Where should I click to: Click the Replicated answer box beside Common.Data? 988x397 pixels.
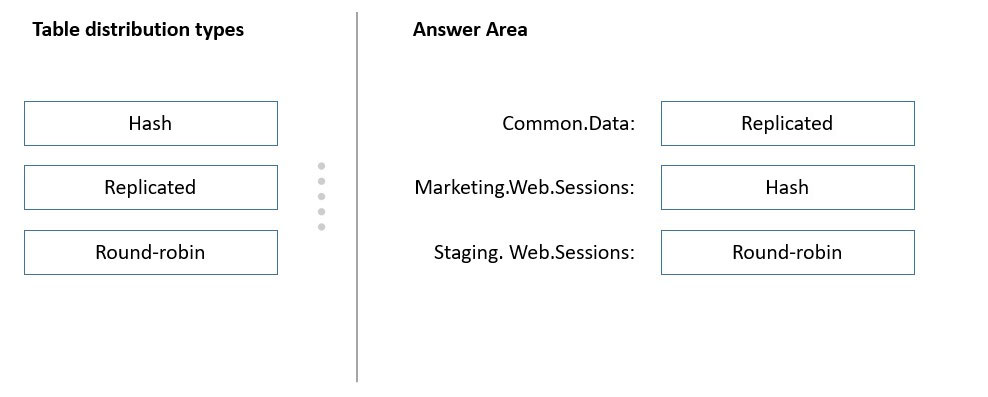788,124
